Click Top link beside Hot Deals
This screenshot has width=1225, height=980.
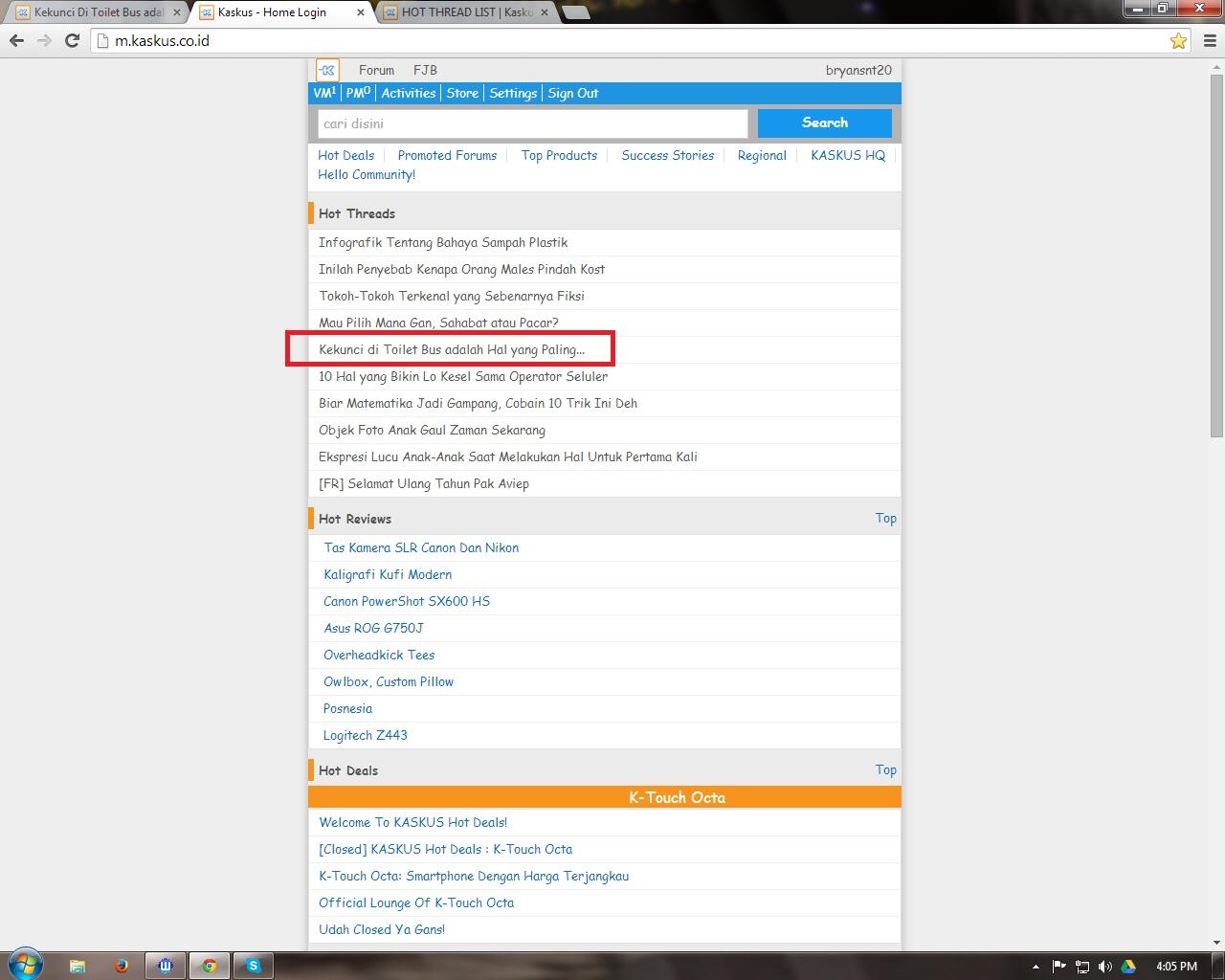[x=886, y=769]
